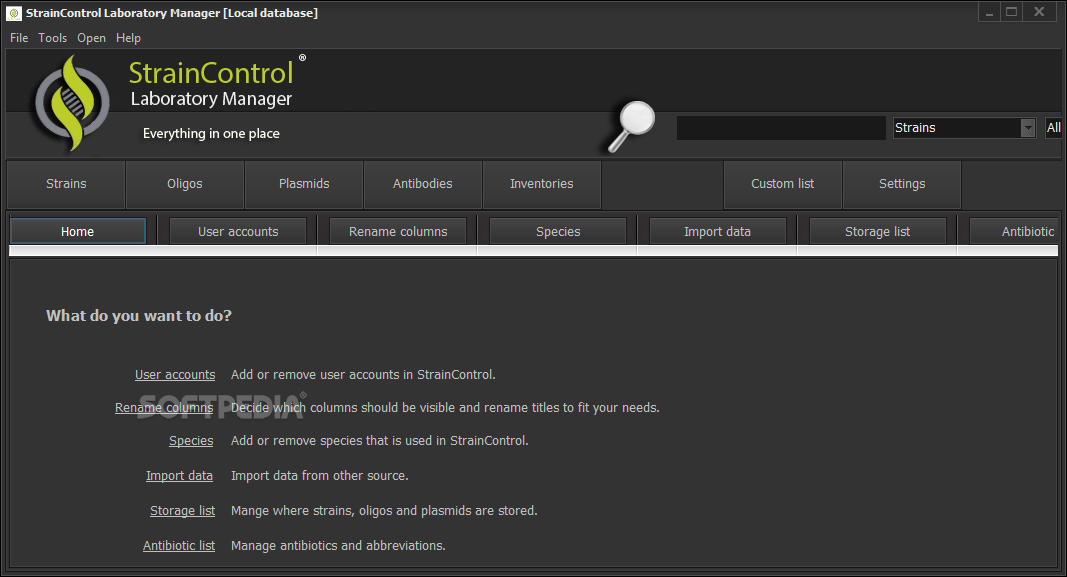Viewport: 1067px width, 577px height.
Task: Switch to the Oligos section
Action: (185, 184)
